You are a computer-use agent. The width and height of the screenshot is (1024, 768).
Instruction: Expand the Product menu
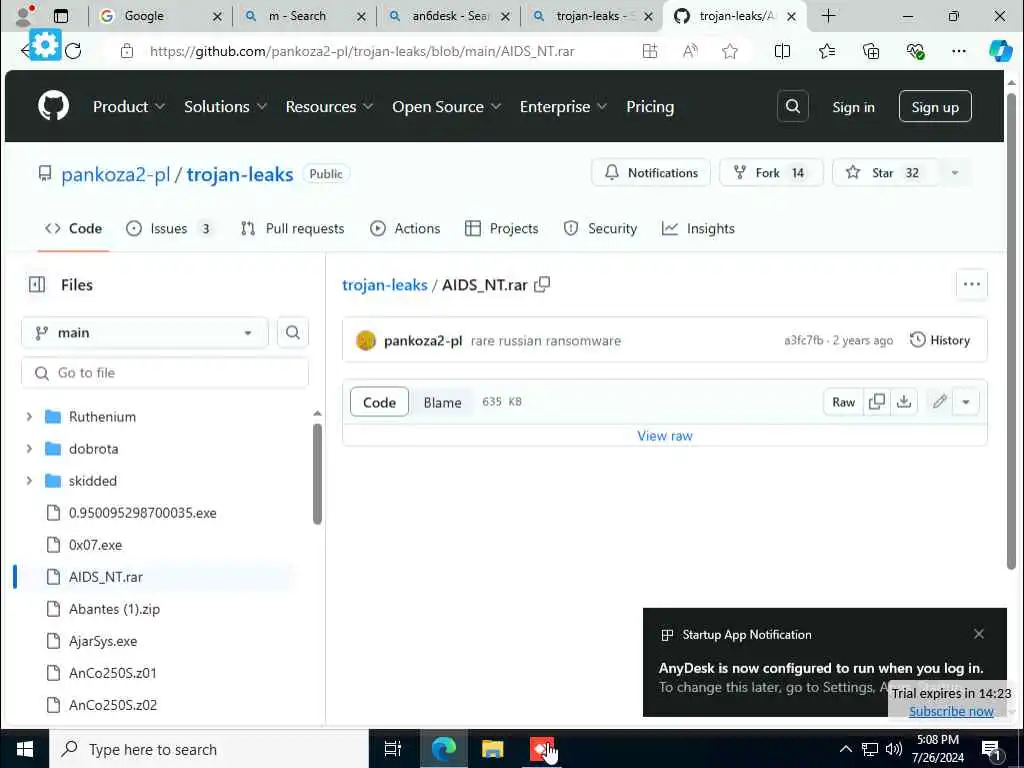129,106
